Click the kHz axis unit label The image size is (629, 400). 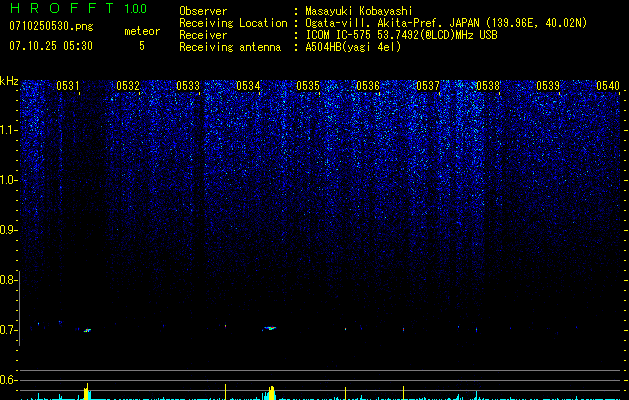point(9,81)
